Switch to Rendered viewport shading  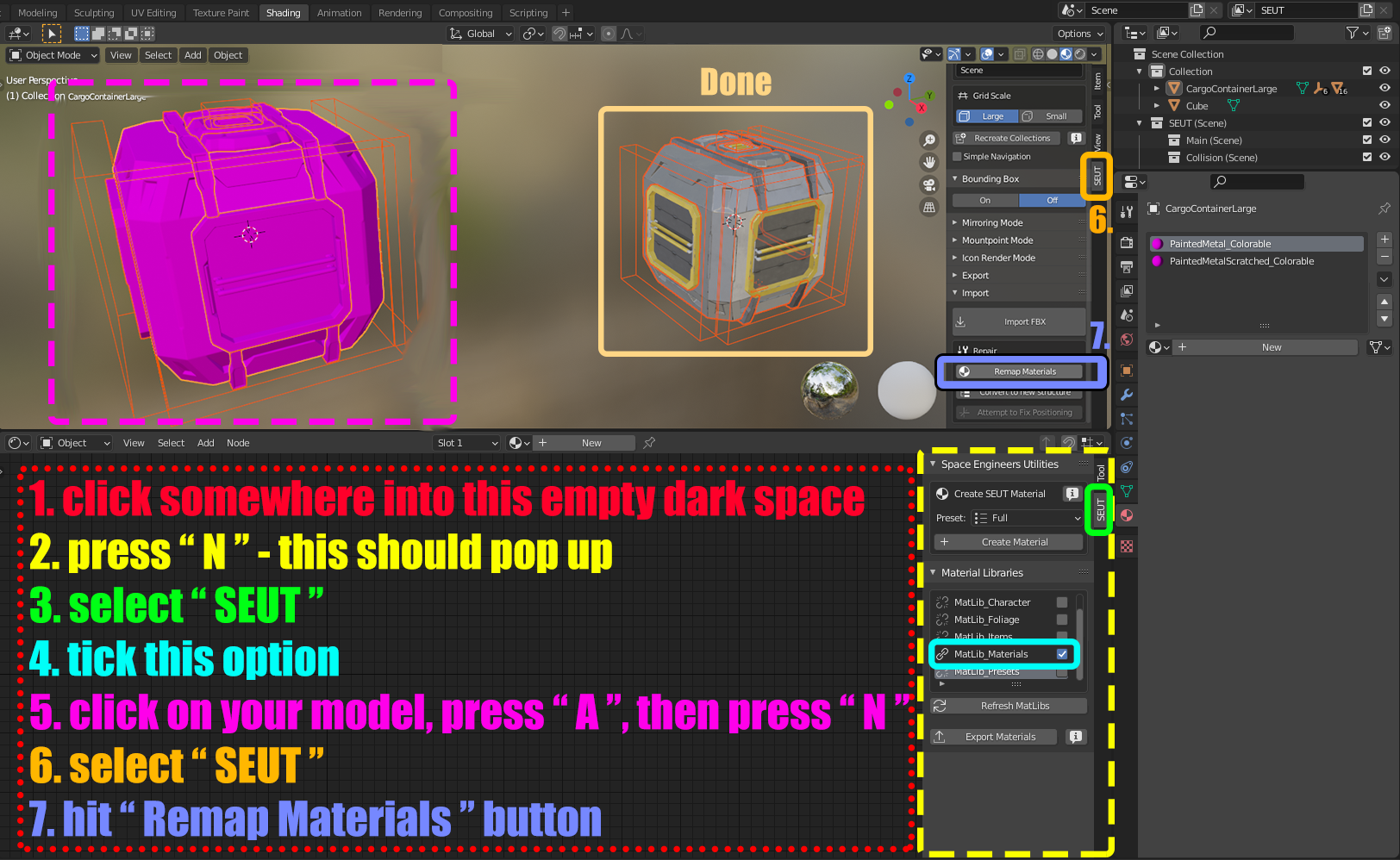tap(1080, 54)
